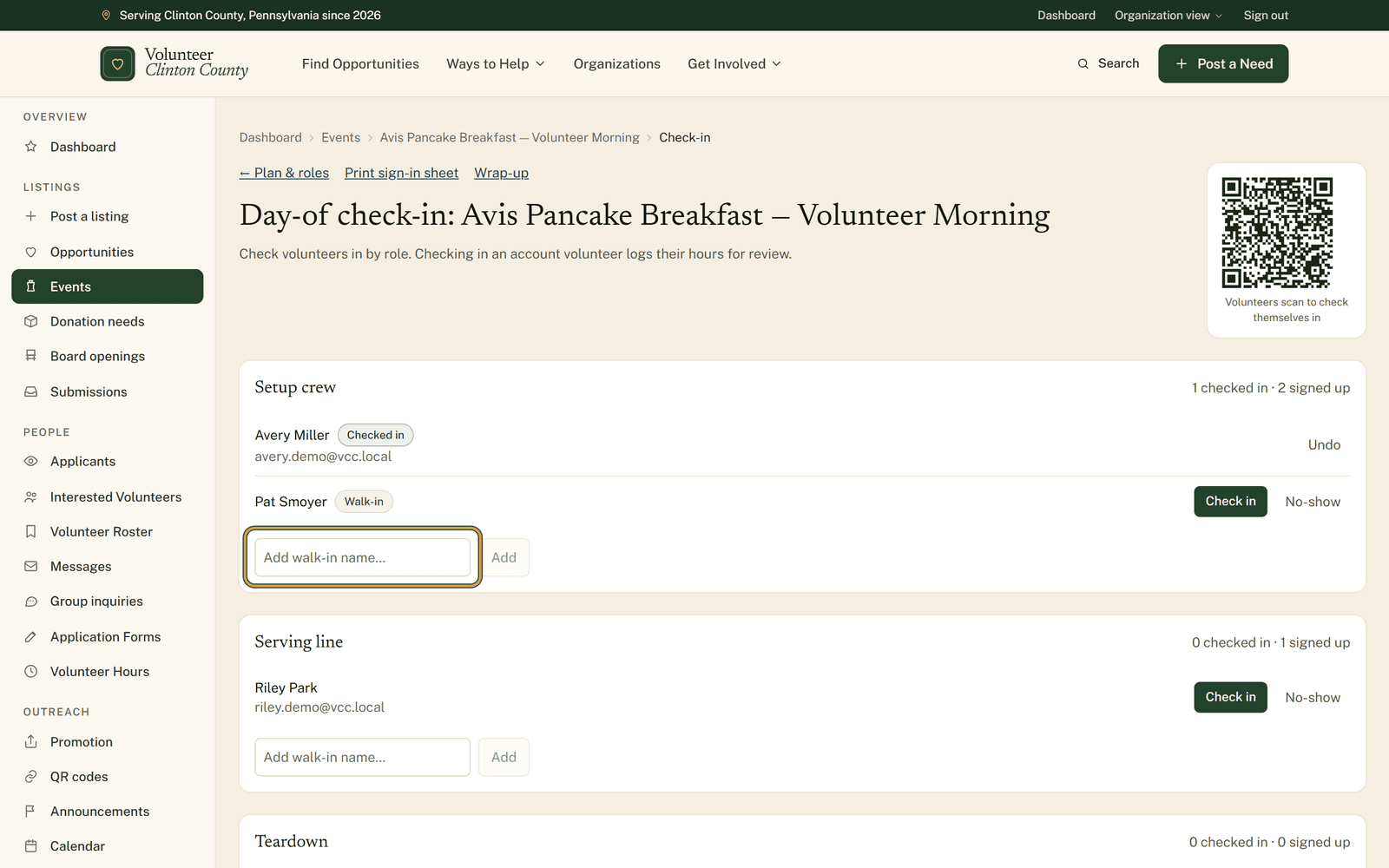Viewport: 1389px width, 868px height.
Task: Click the chat bubble icon beside Group inquiries
Action: pyautogui.click(x=31, y=601)
